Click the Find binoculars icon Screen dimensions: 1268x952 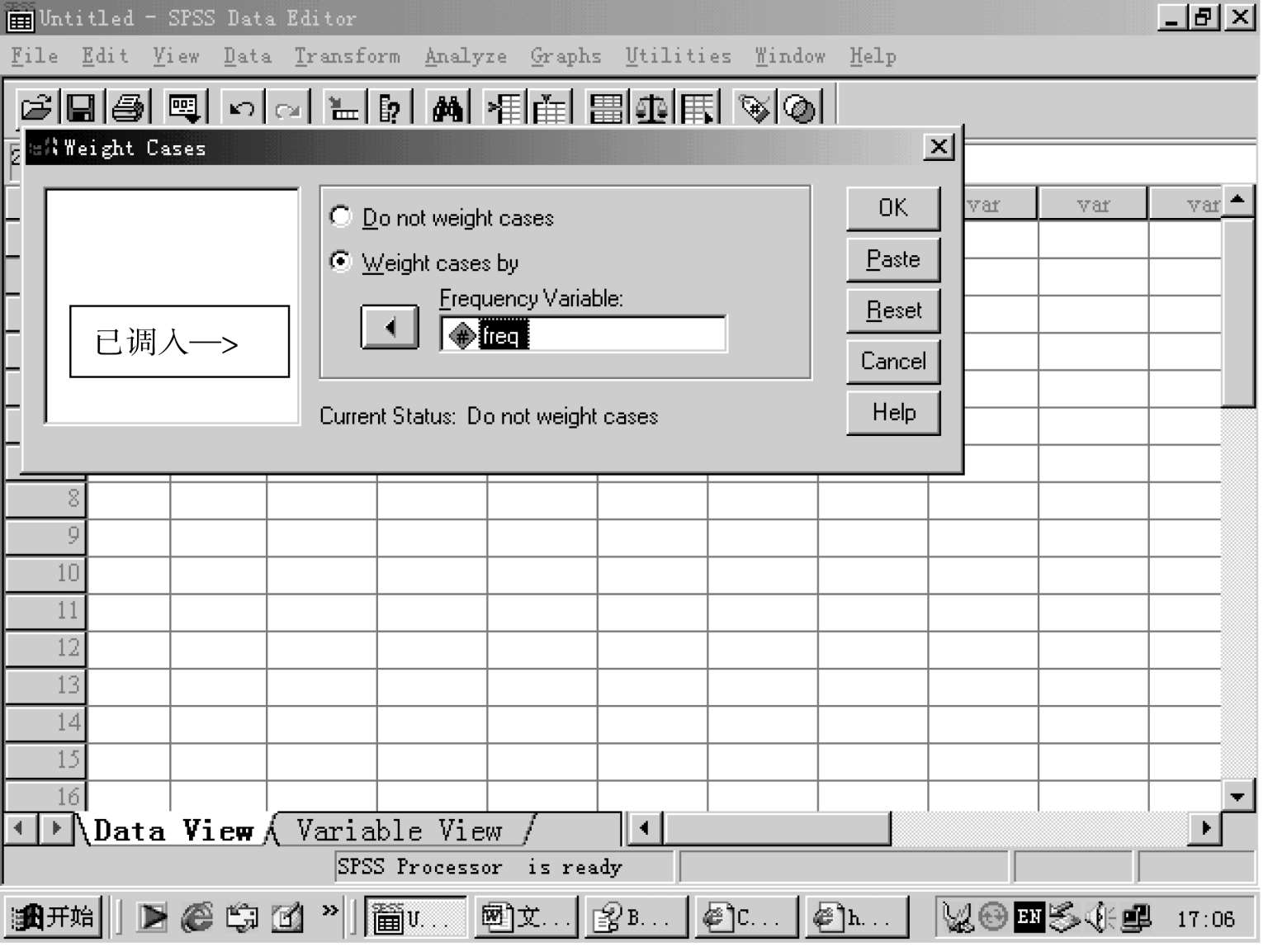(x=448, y=107)
